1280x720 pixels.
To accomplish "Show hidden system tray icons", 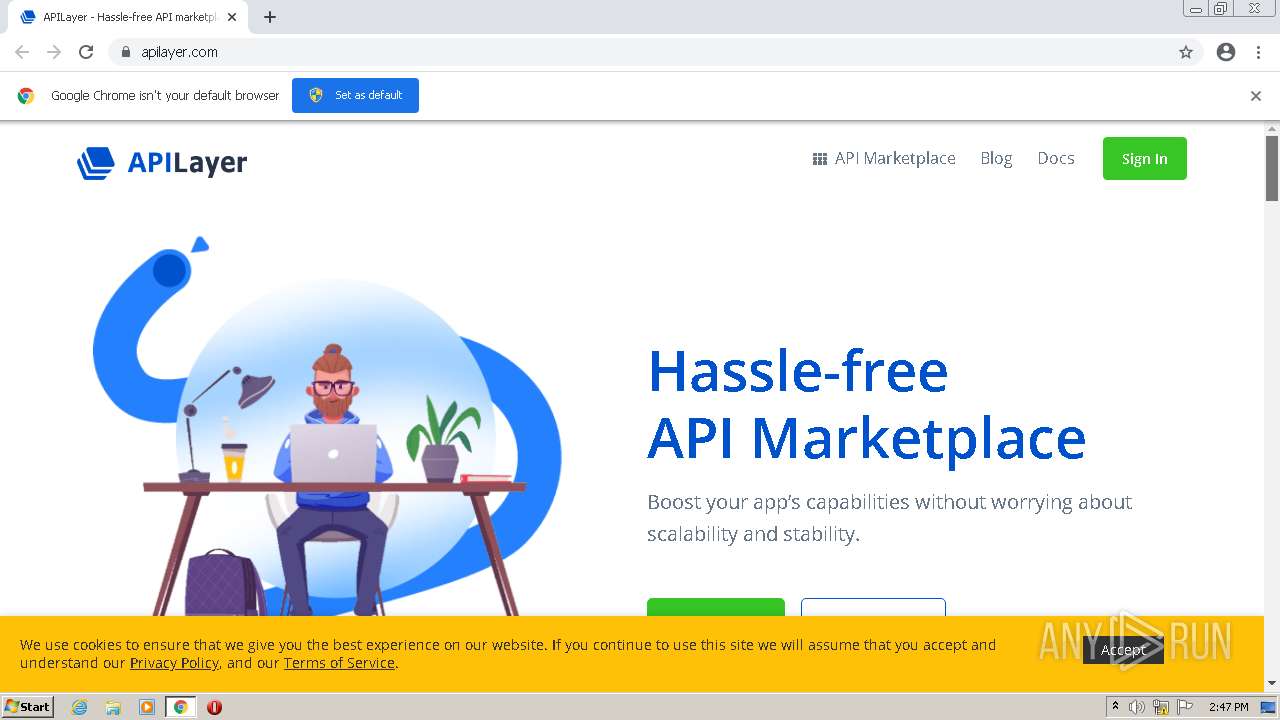I will click(1115, 707).
